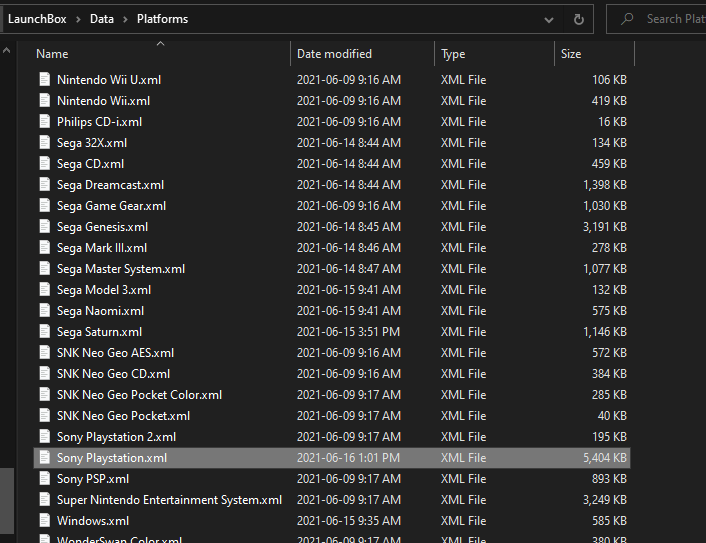The width and height of the screenshot is (706, 543).
Task: Click the Super Nintendo Entertainment System.xml file icon
Action: coord(45,500)
